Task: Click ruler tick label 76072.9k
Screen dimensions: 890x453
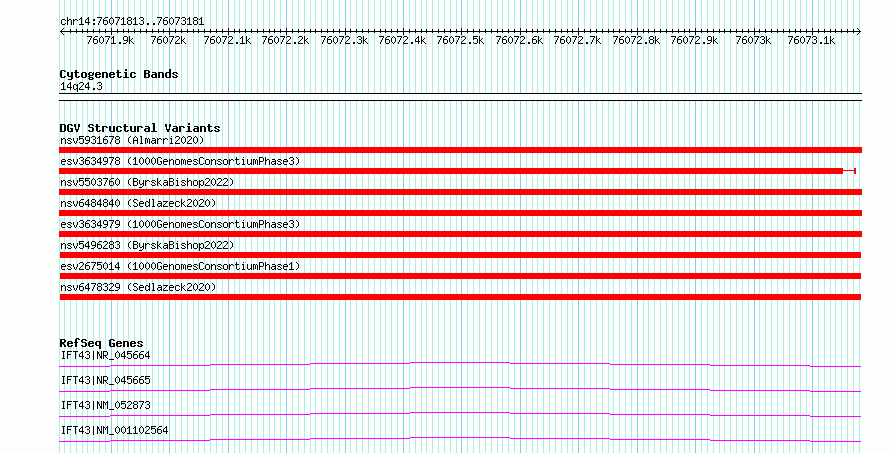Action: coord(695,40)
